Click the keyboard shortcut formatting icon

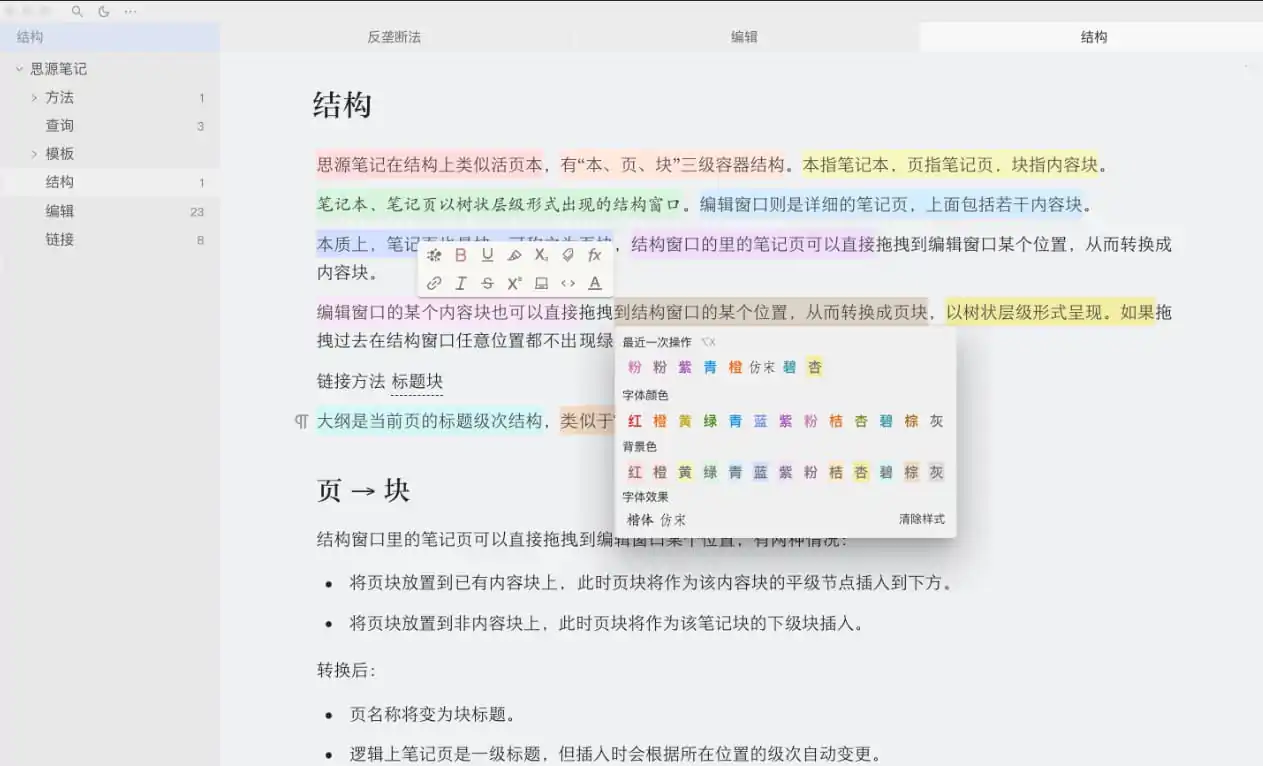coord(540,283)
